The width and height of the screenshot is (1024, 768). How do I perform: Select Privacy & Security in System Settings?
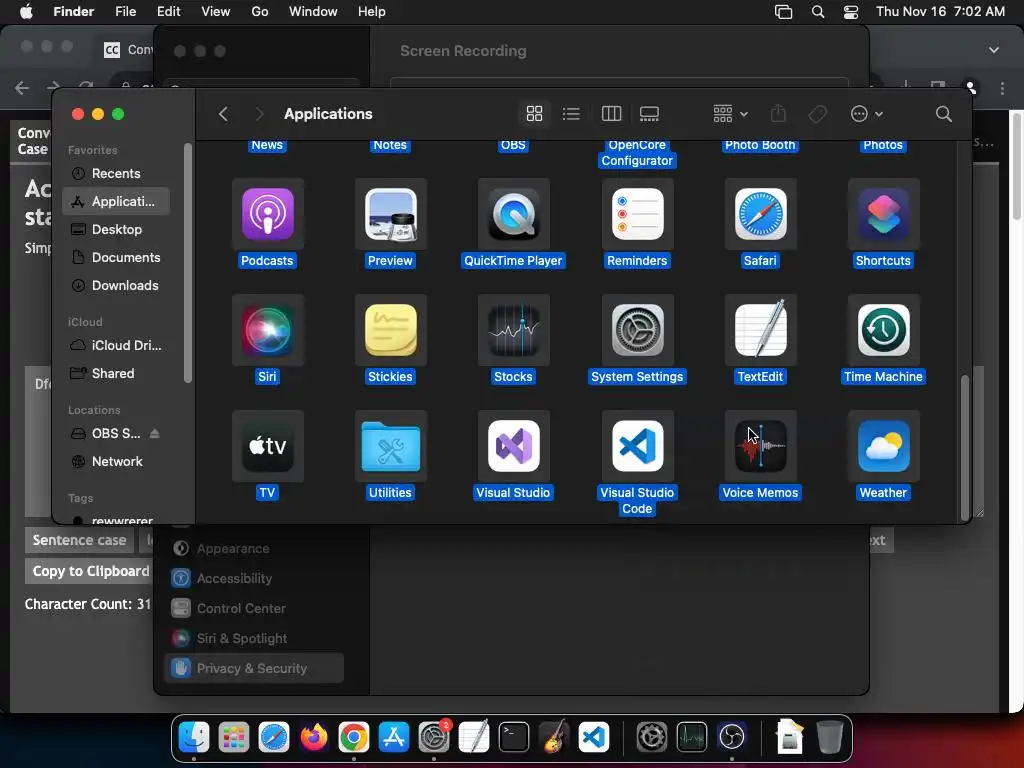tap(254, 668)
